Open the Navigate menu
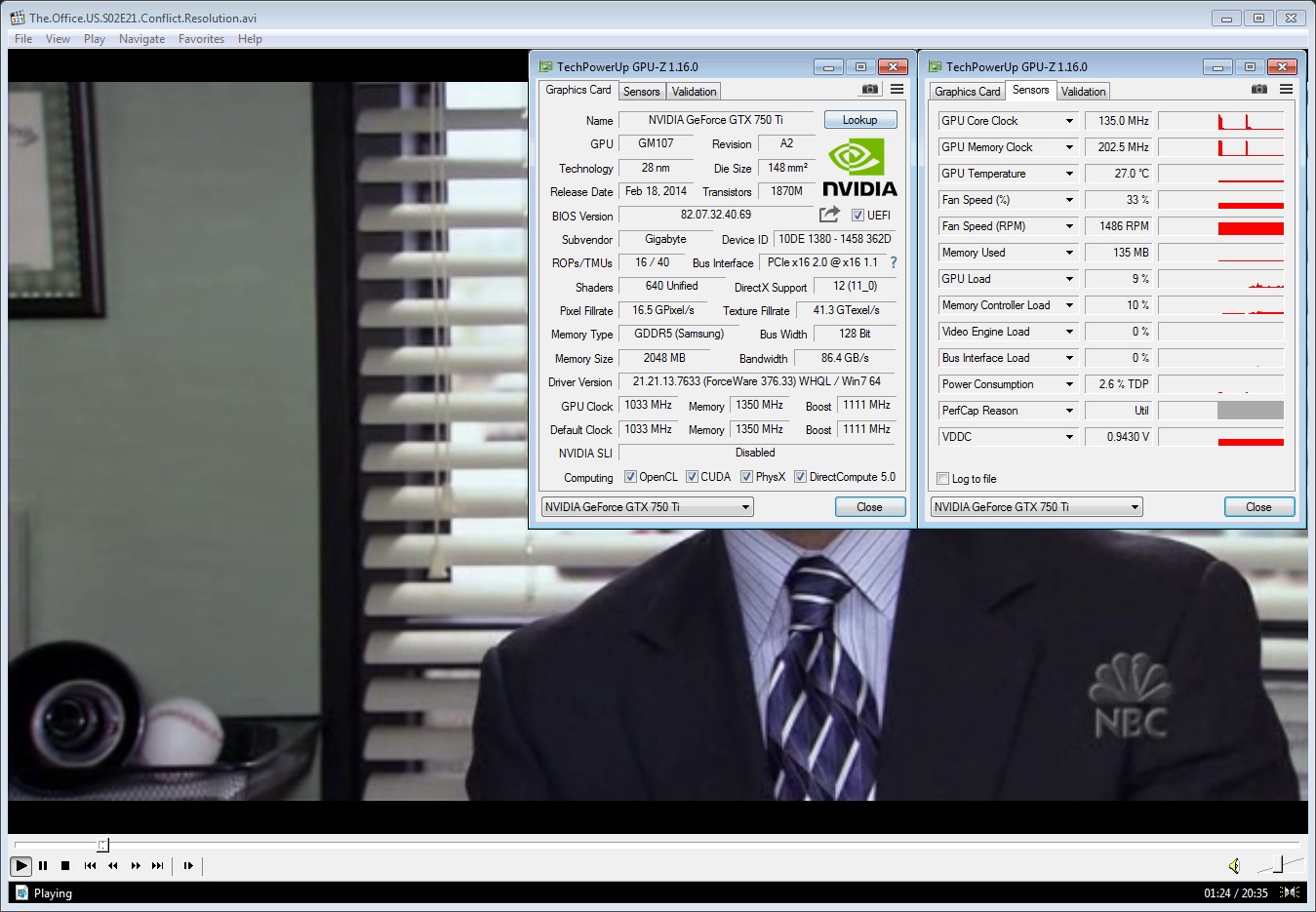The width and height of the screenshot is (1316, 912). point(141,39)
